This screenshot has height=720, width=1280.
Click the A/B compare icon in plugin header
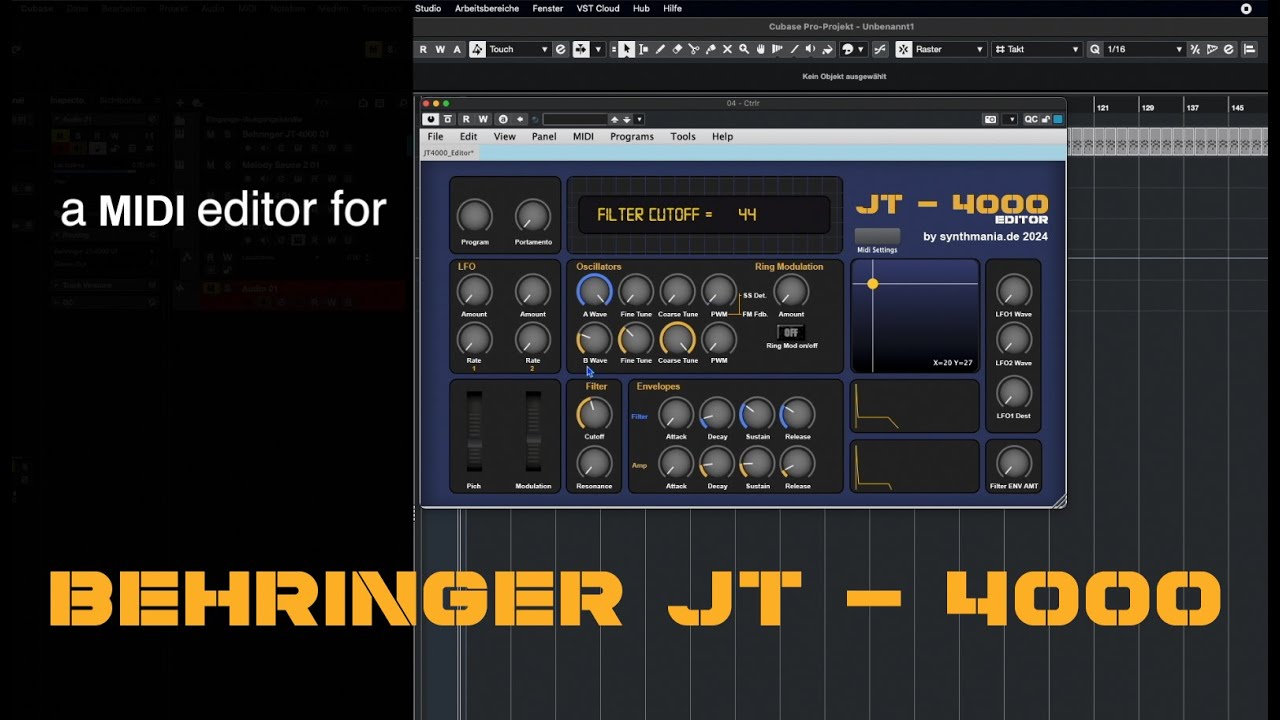click(503, 119)
